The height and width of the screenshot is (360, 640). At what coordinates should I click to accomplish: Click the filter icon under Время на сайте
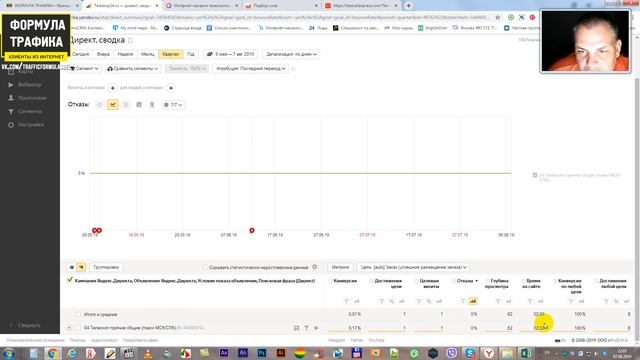pyautogui.click(x=530, y=301)
